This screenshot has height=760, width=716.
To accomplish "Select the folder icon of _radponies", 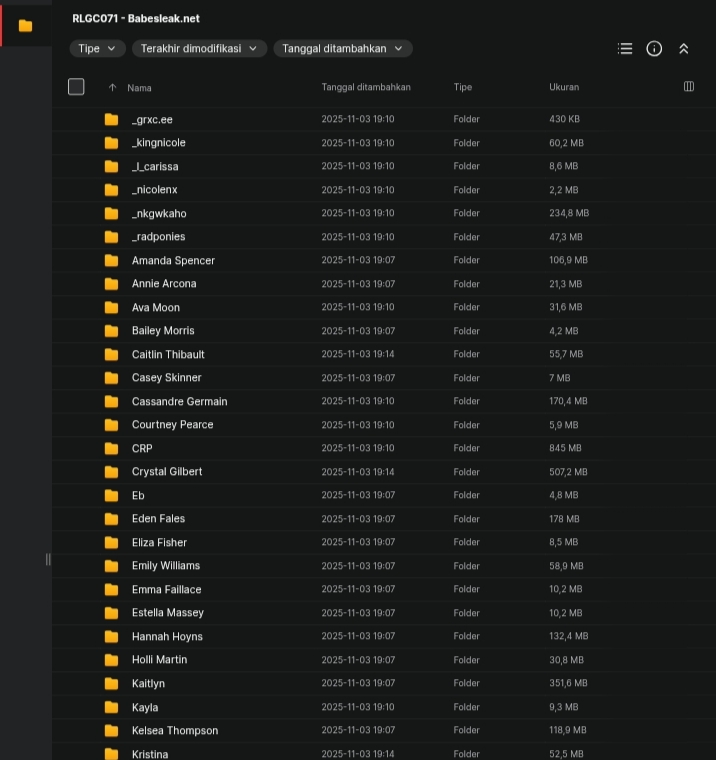I will 111,237.
